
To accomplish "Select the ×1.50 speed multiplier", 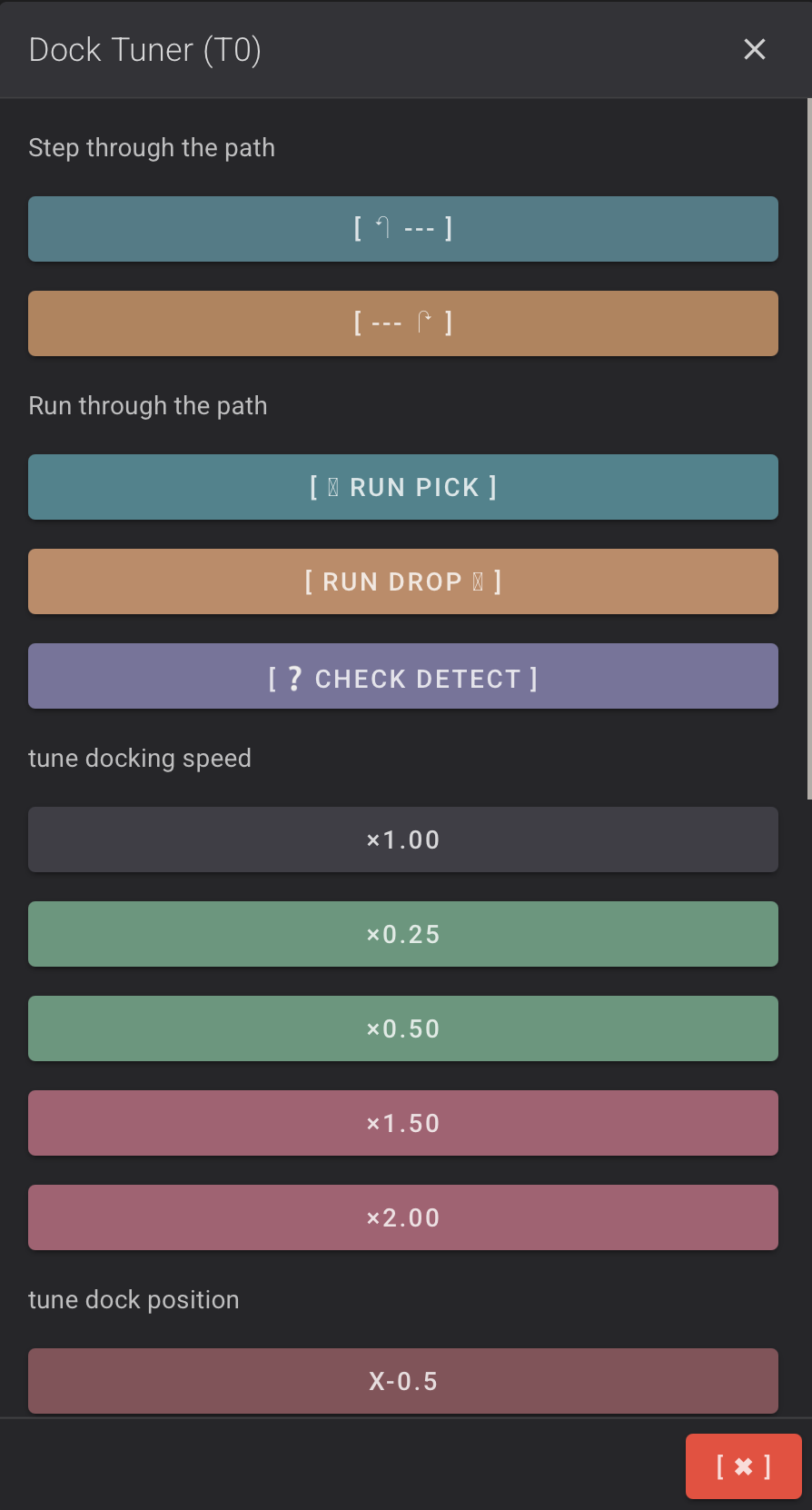I will 403,1123.
